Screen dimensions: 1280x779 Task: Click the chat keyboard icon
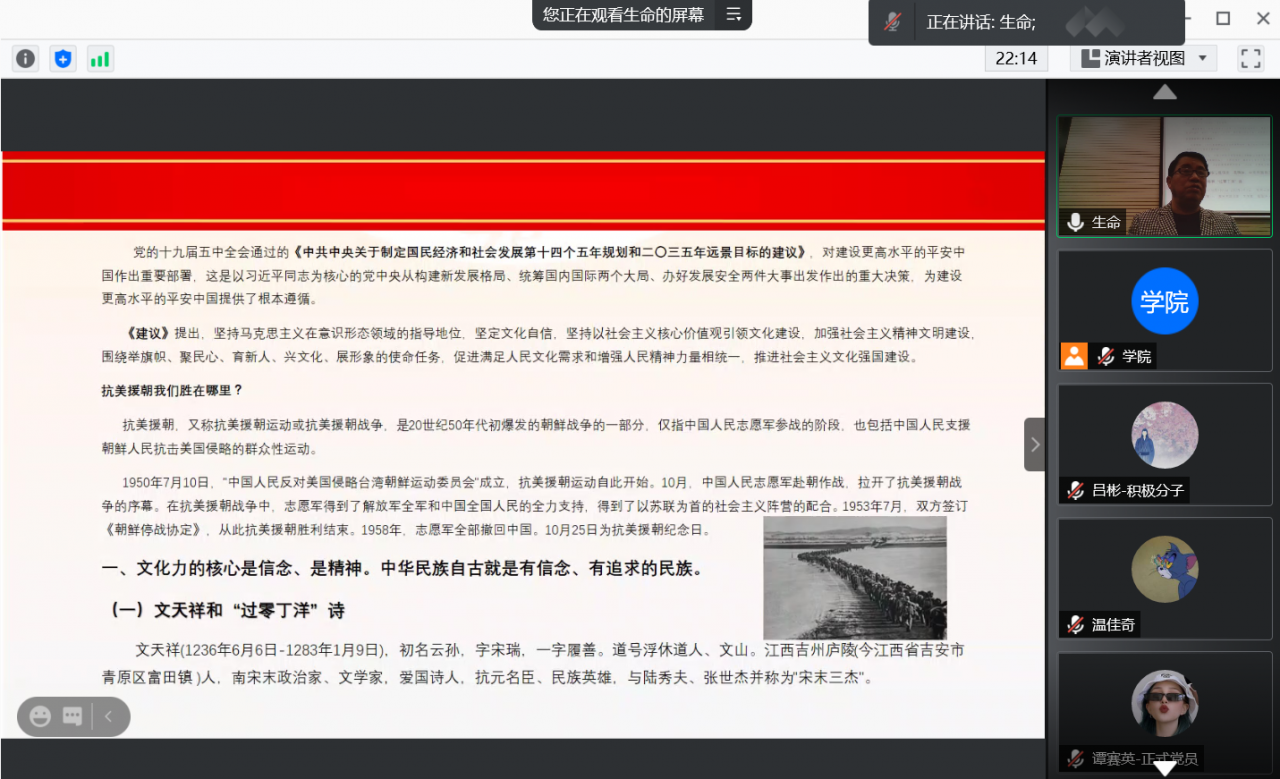71,716
